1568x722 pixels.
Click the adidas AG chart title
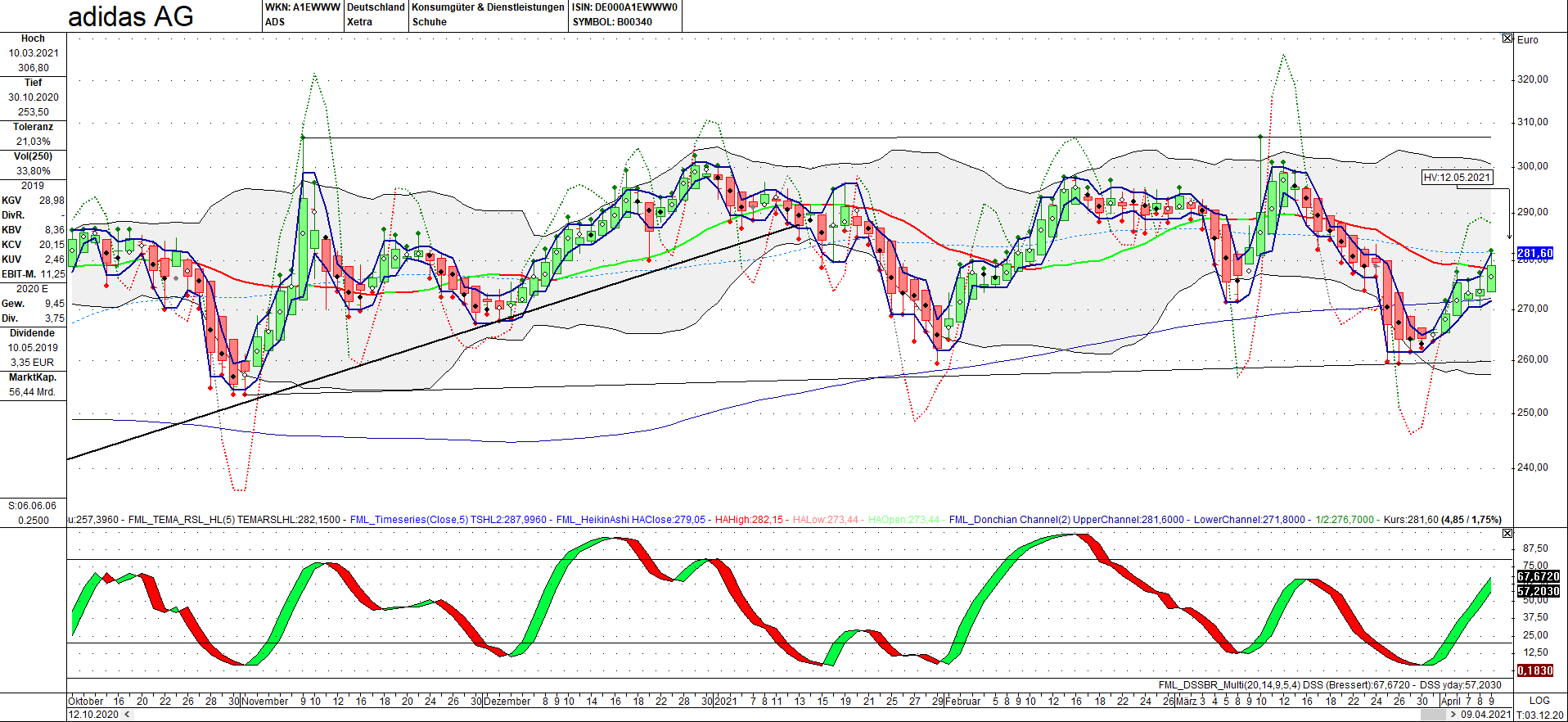[x=131, y=16]
